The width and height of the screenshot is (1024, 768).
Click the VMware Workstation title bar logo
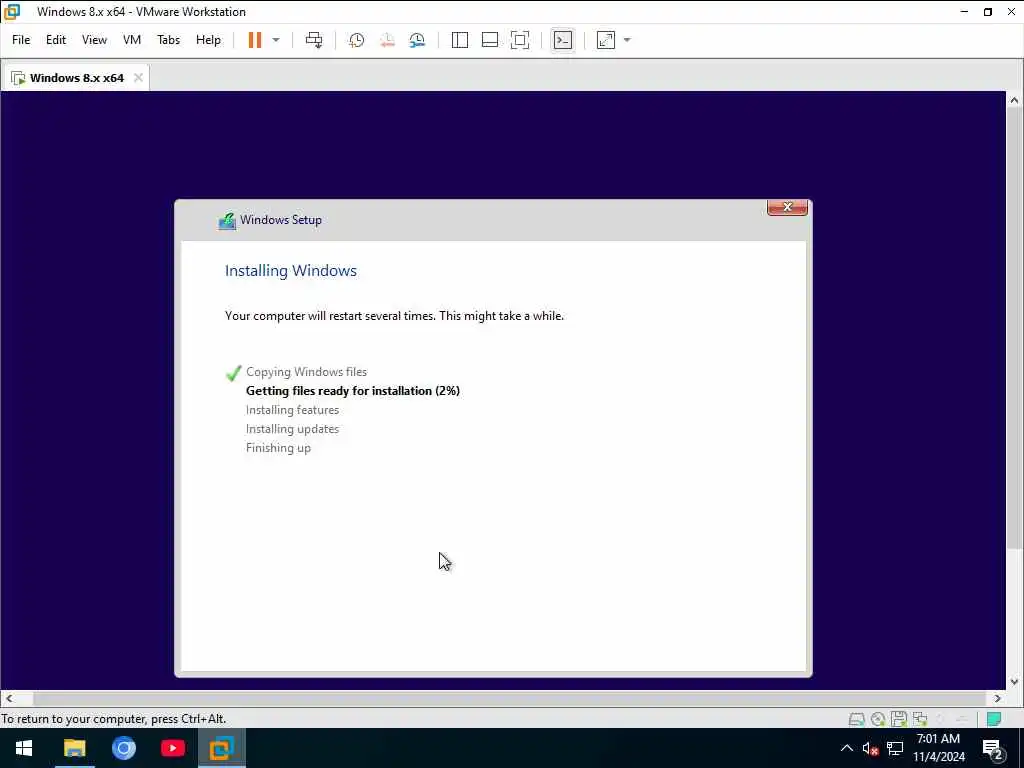click(x=12, y=12)
